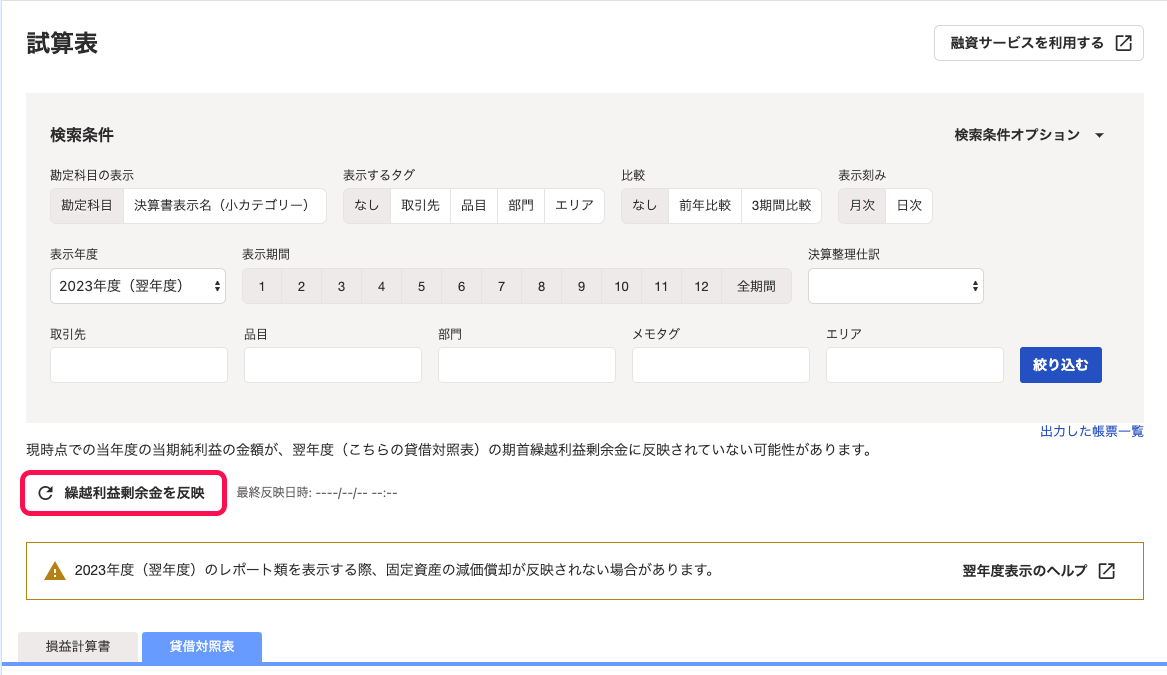Image resolution: width=1167 pixels, height=675 pixels.
Task: Click the 最終反映日時 timestamp text
Action: tap(317, 493)
